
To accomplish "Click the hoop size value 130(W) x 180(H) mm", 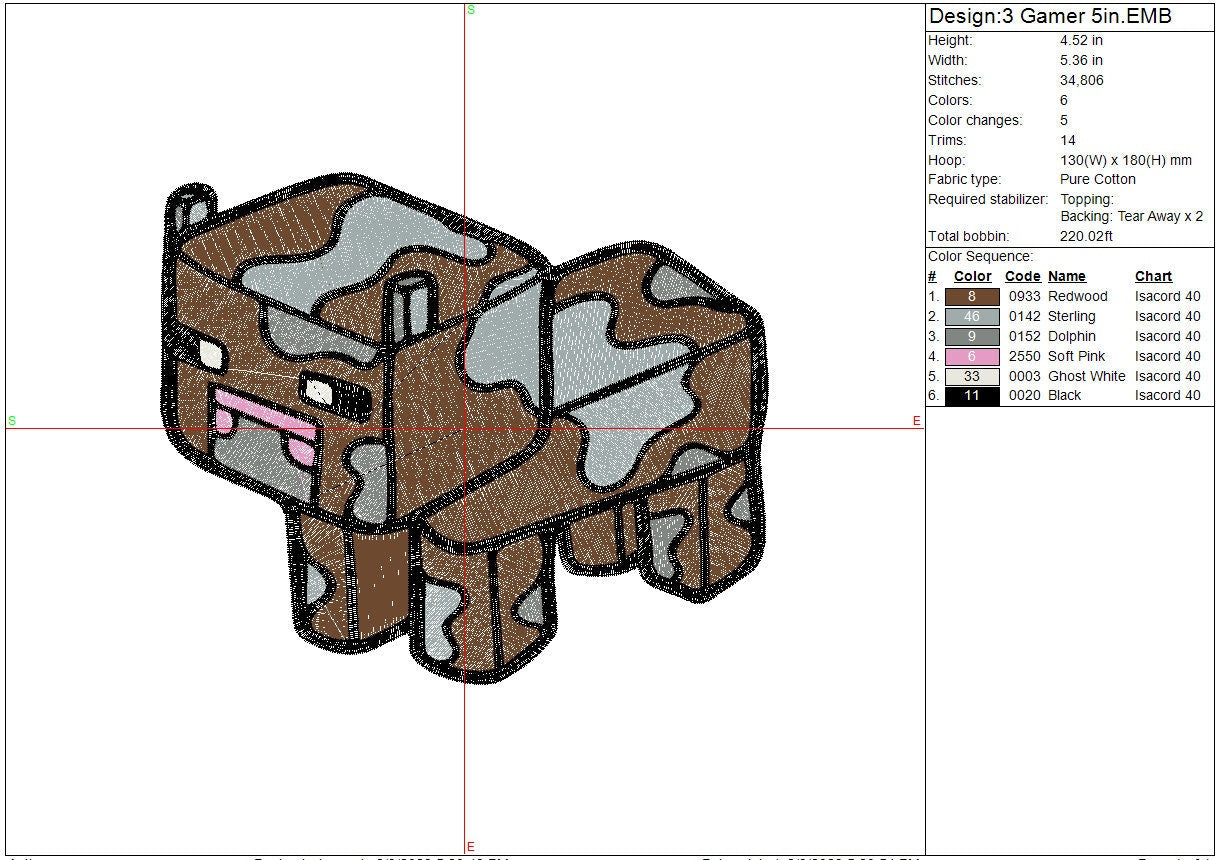I will (x=1126, y=160).
